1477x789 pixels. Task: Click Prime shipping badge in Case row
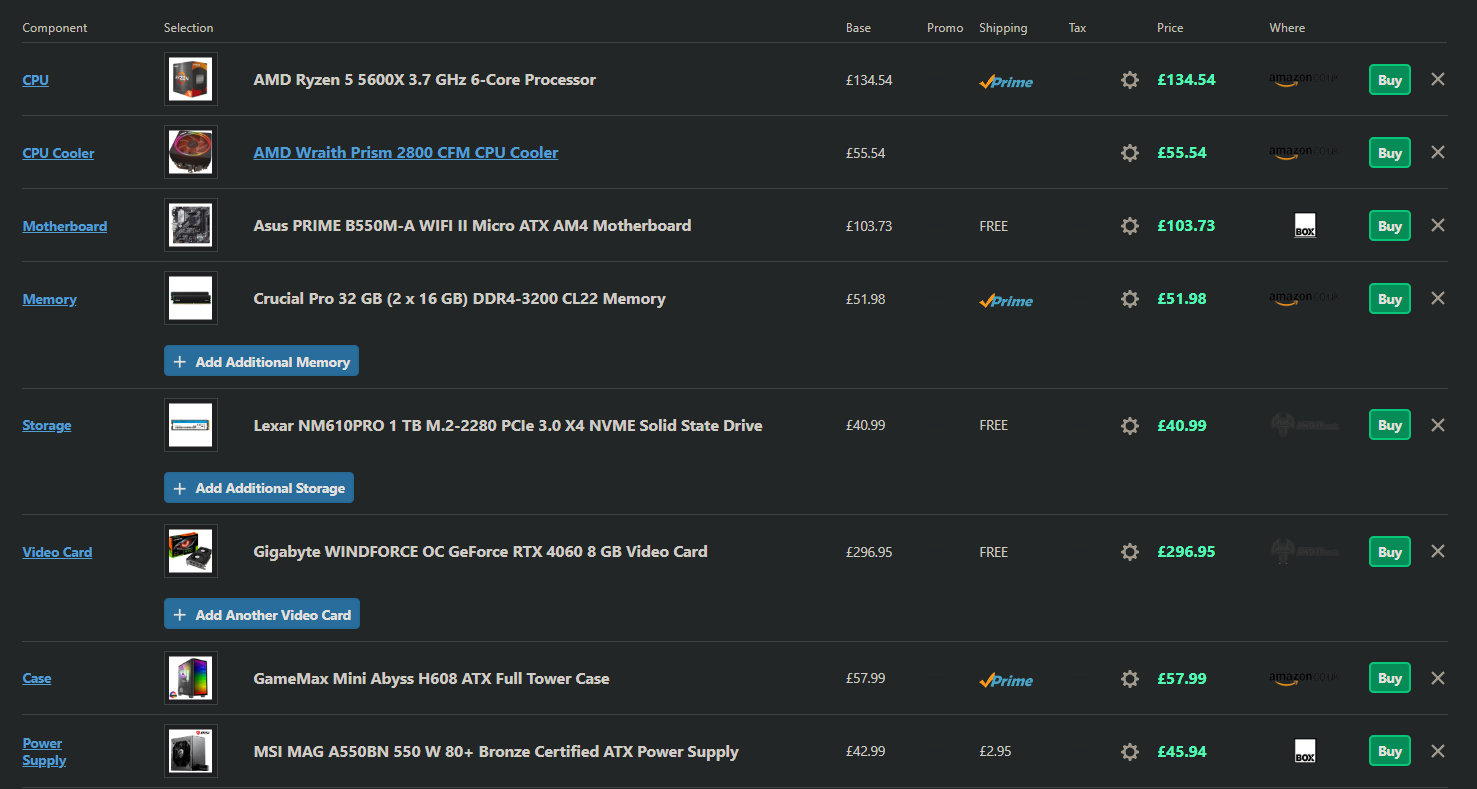pyautogui.click(x=1006, y=681)
